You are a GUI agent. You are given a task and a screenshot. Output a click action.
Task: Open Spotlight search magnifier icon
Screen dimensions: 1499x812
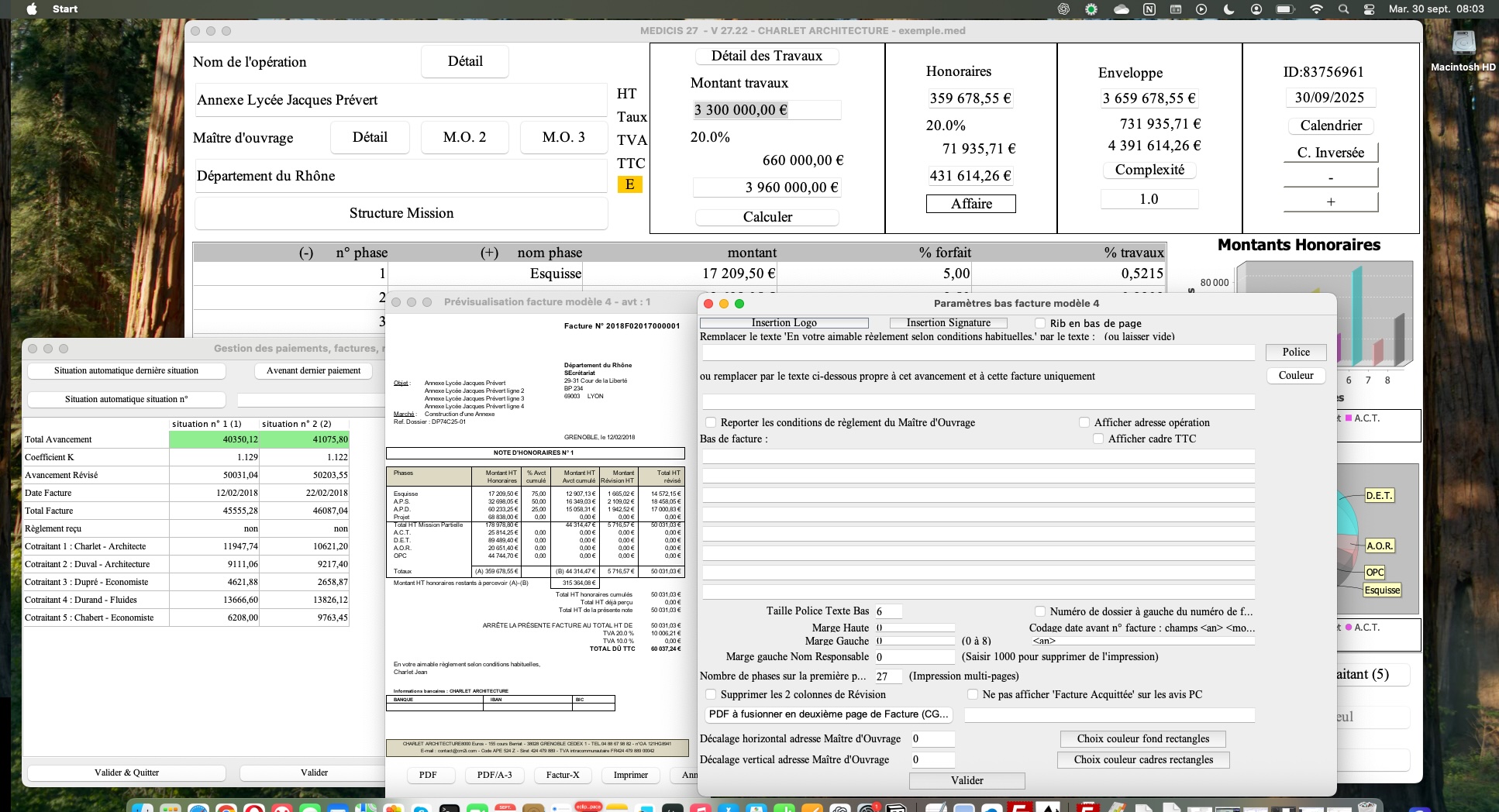pos(1343,9)
